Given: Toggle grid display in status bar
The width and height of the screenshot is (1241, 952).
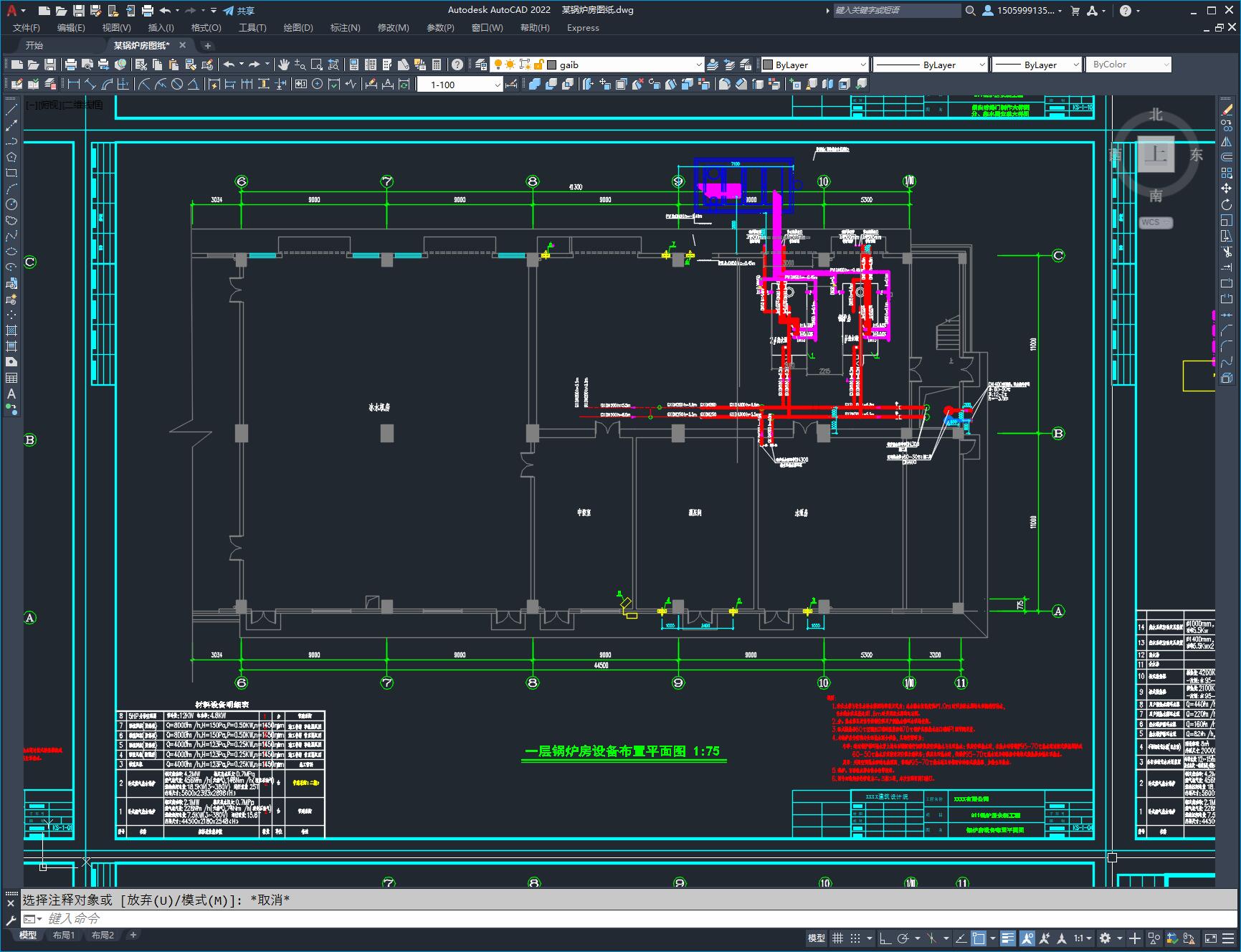Looking at the screenshot, I should coord(837,938).
